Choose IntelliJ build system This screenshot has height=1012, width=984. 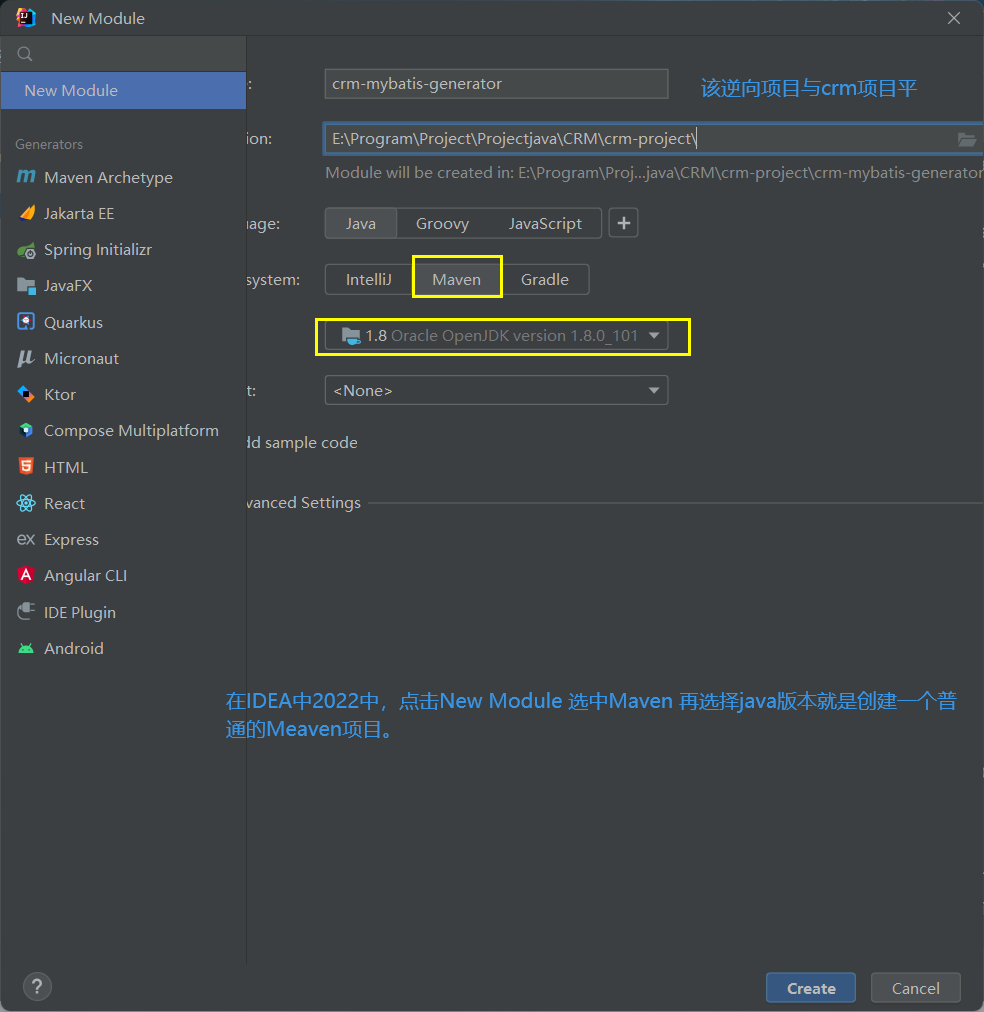(x=368, y=279)
